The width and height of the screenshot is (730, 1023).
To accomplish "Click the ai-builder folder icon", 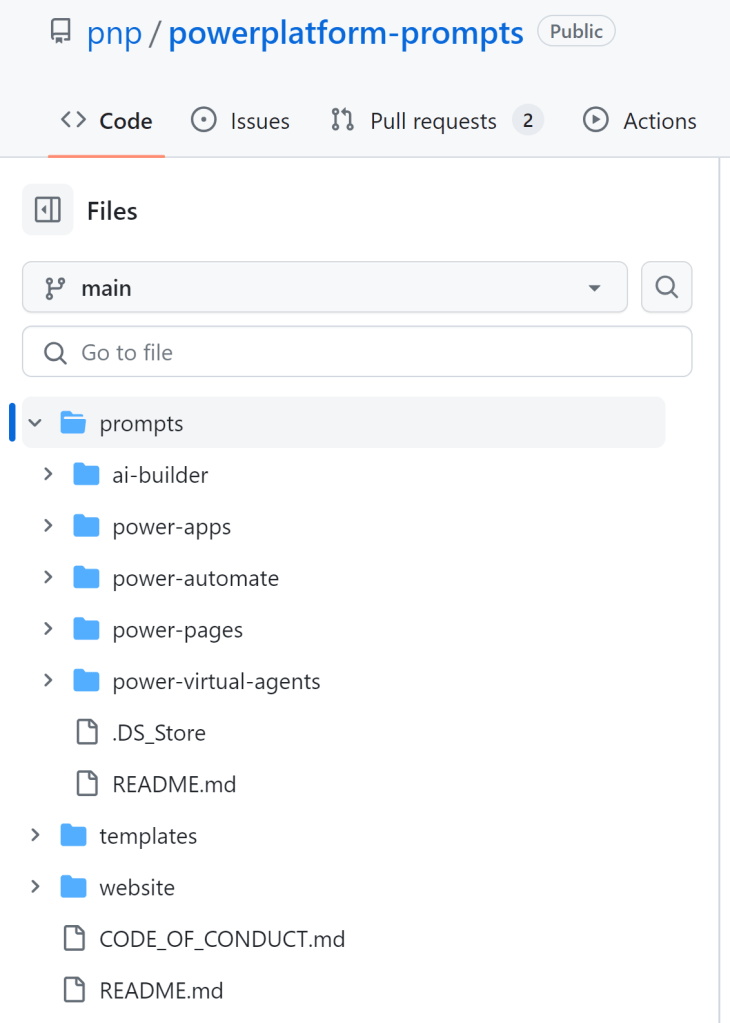I will tap(87, 475).
